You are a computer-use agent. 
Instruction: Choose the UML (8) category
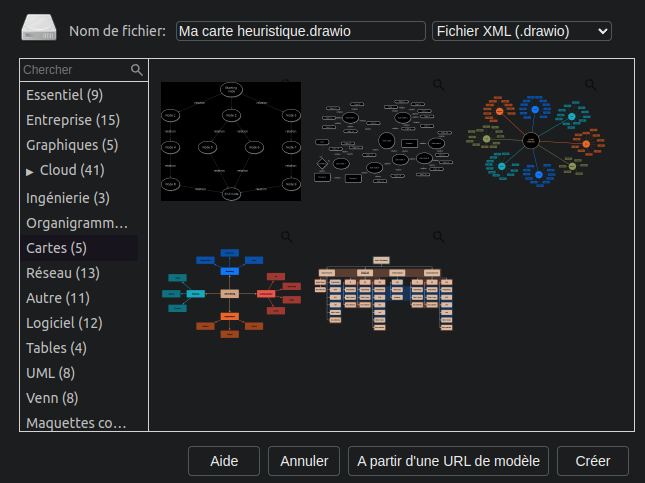(x=51, y=373)
